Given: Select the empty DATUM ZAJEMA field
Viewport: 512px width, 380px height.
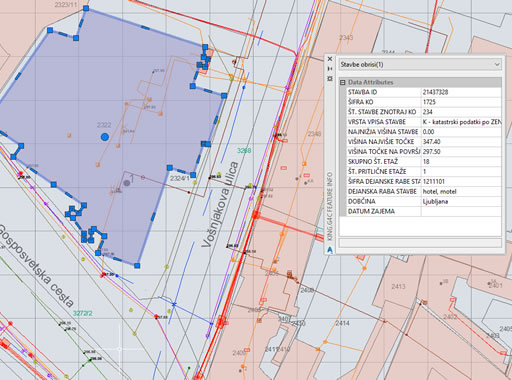Looking at the screenshot, I should tap(461, 211).
